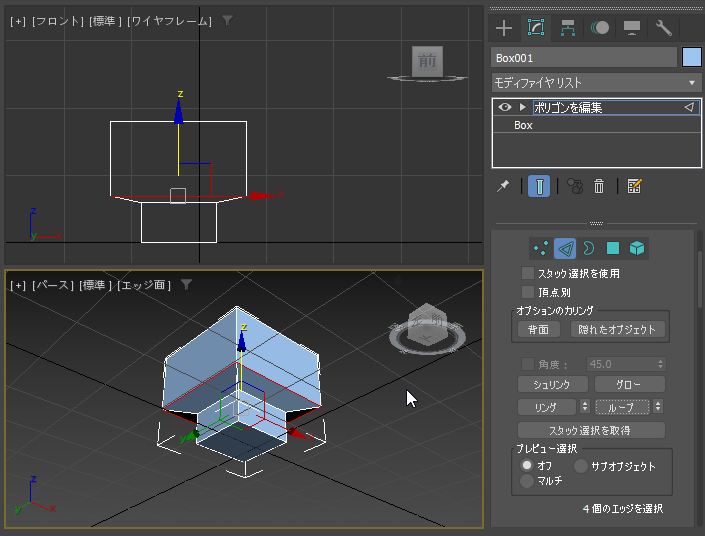Click the 4 個のエッジを選択 status text
Image resolution: width=705 pixels, height=536 pixels.
[x=623, y=509]
